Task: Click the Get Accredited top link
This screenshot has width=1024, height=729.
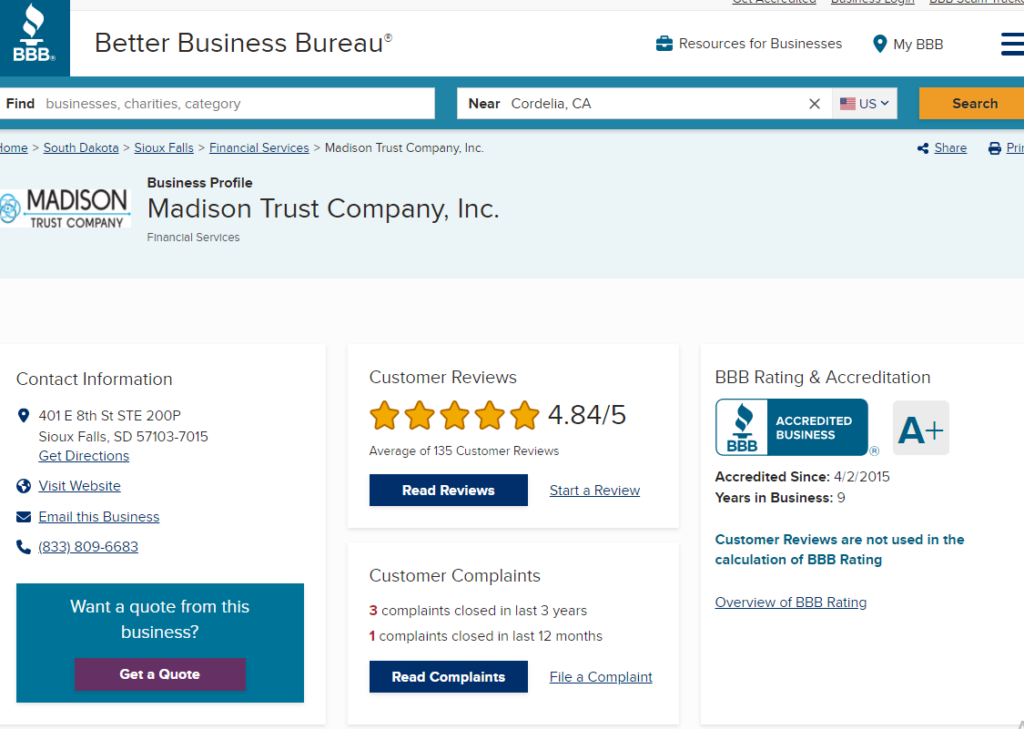Action: pyautogui.click(x=774, y=2)
